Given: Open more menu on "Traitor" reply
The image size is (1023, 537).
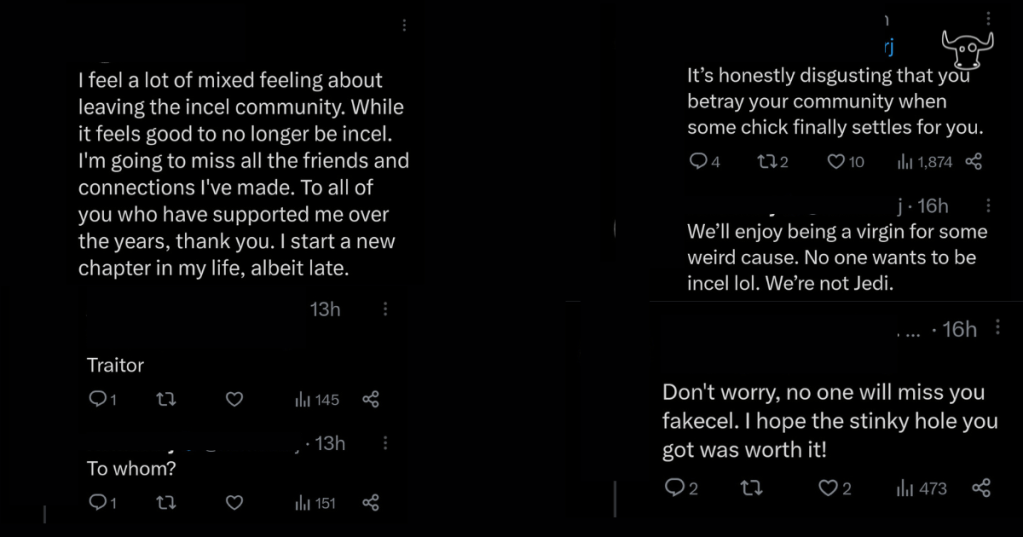Looking at the screenshot, I should (x=385, y=310).
